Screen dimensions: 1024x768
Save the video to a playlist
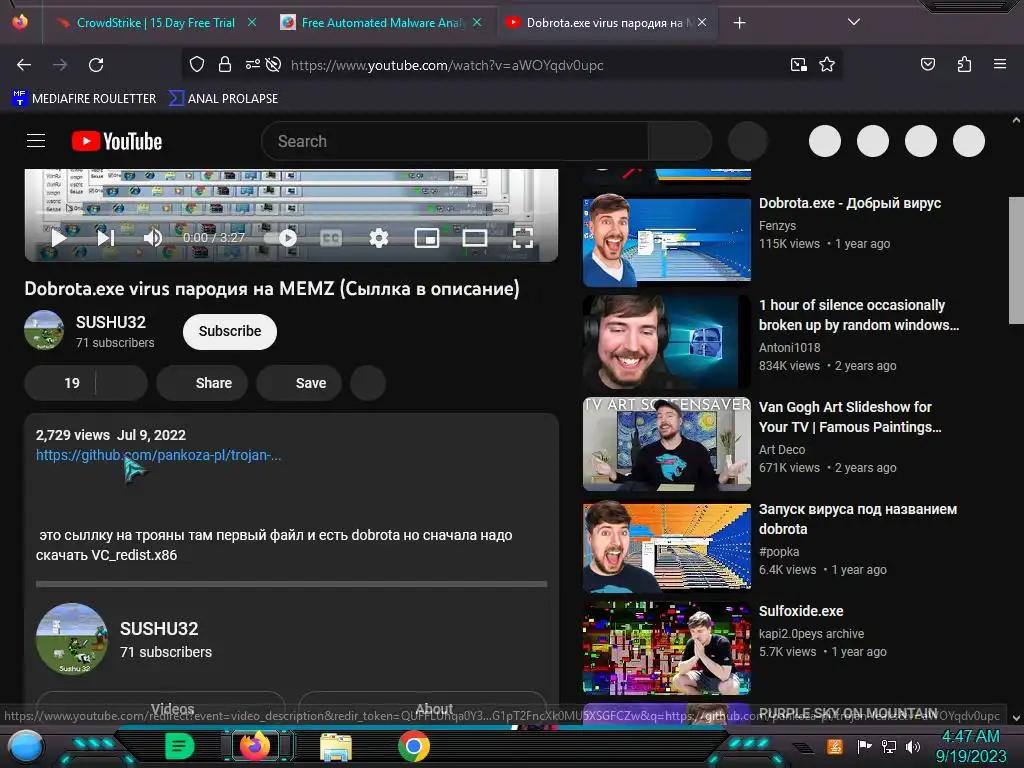point(299,383)
